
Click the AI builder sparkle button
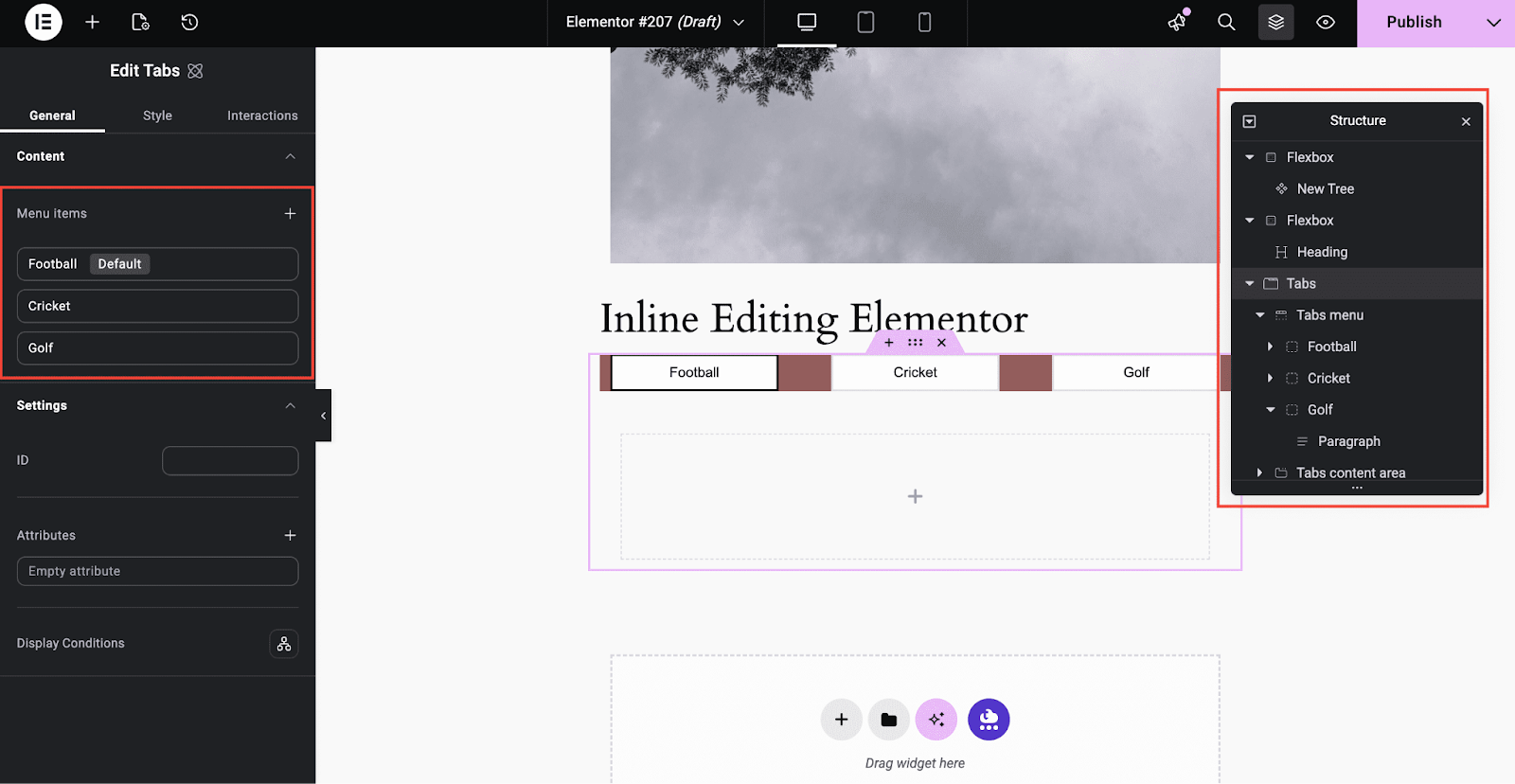tap(936, 720)
